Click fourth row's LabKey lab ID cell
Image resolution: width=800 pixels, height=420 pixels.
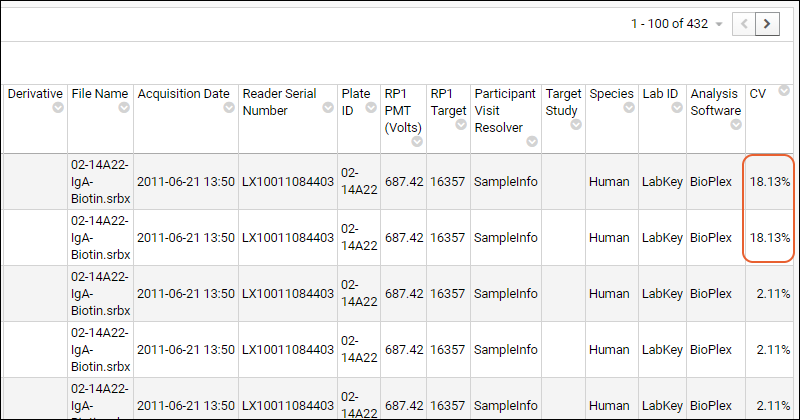[x=662, y=350]
